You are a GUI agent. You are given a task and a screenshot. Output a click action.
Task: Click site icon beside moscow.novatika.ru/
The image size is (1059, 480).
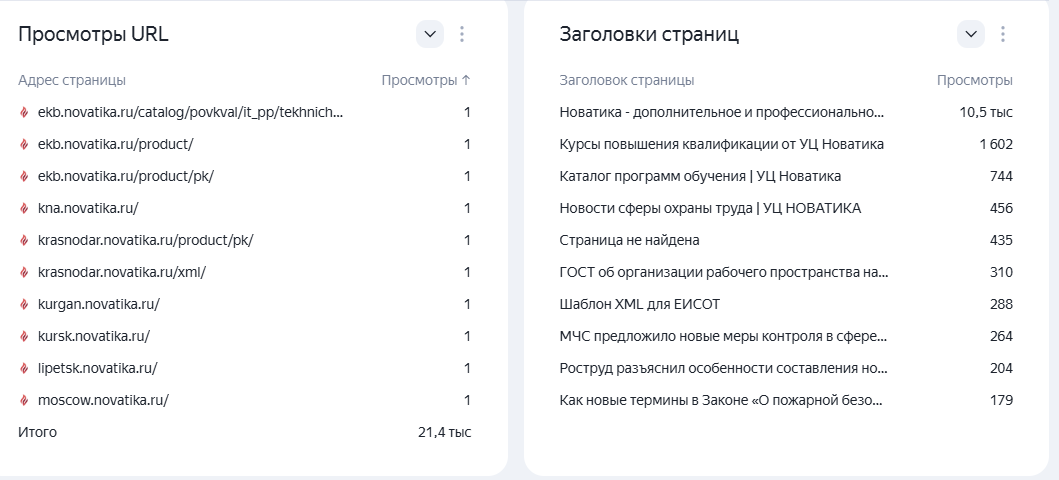pos(24,400)
